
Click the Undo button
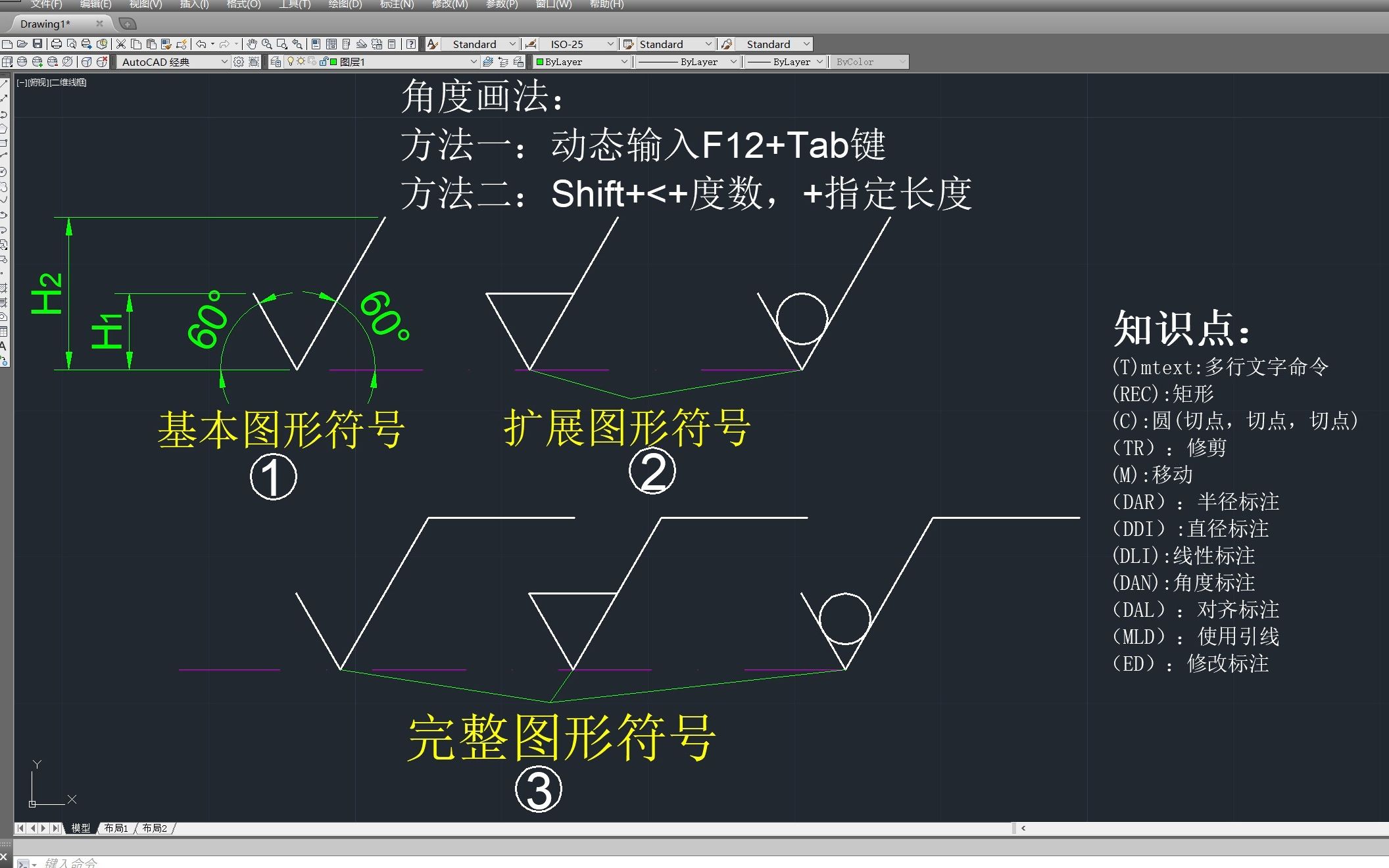click(201, 44)
